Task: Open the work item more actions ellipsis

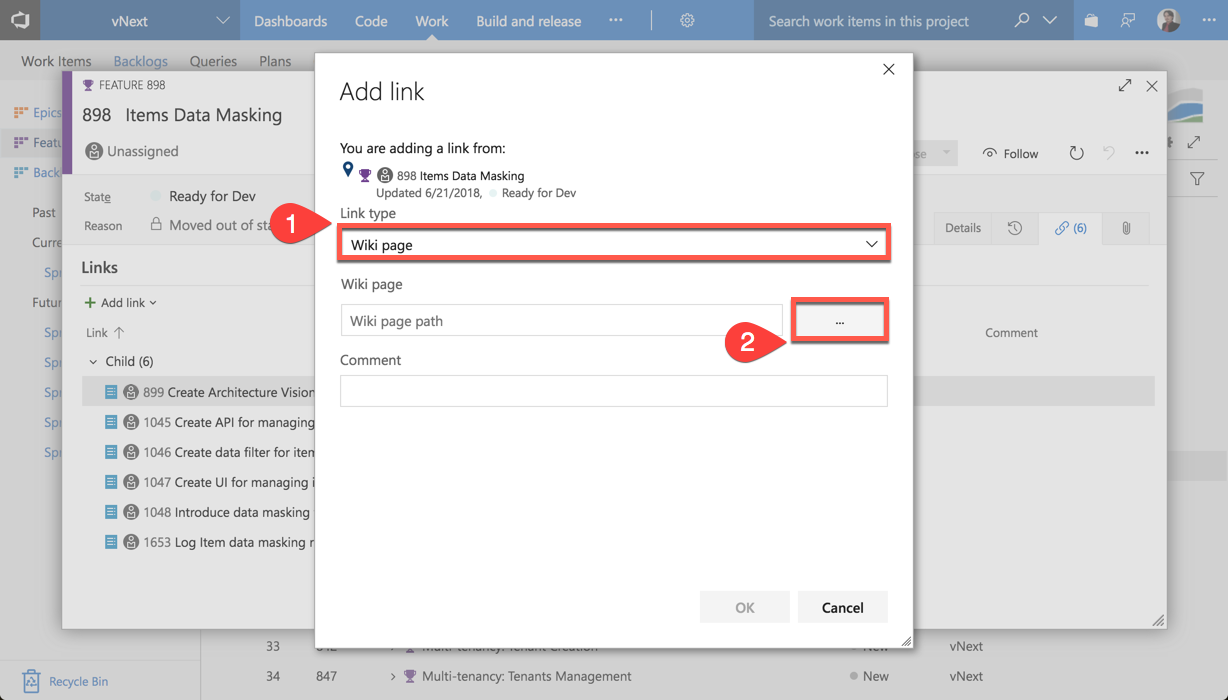Action: 1142,153
